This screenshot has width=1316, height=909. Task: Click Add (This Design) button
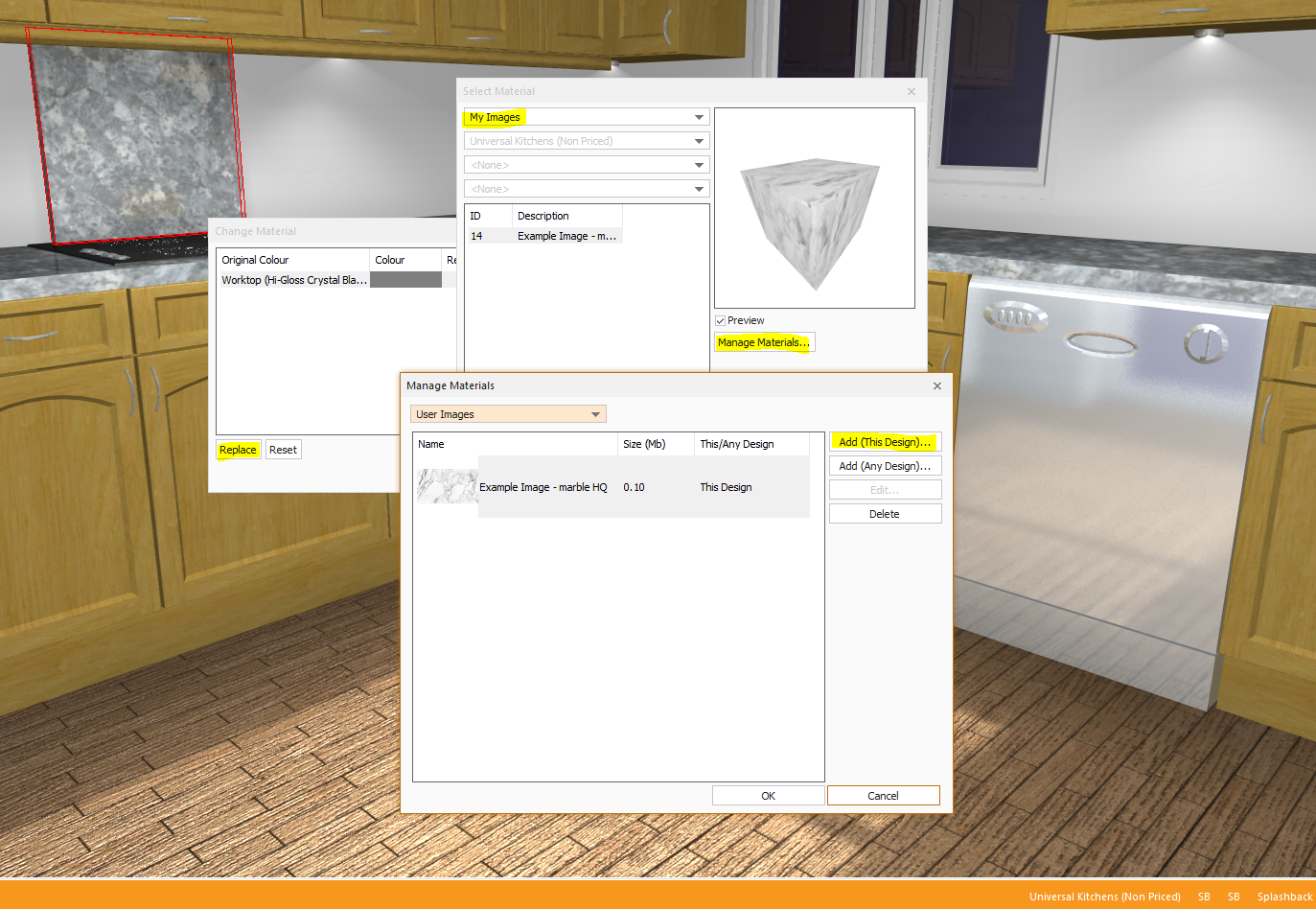point(885,442)
